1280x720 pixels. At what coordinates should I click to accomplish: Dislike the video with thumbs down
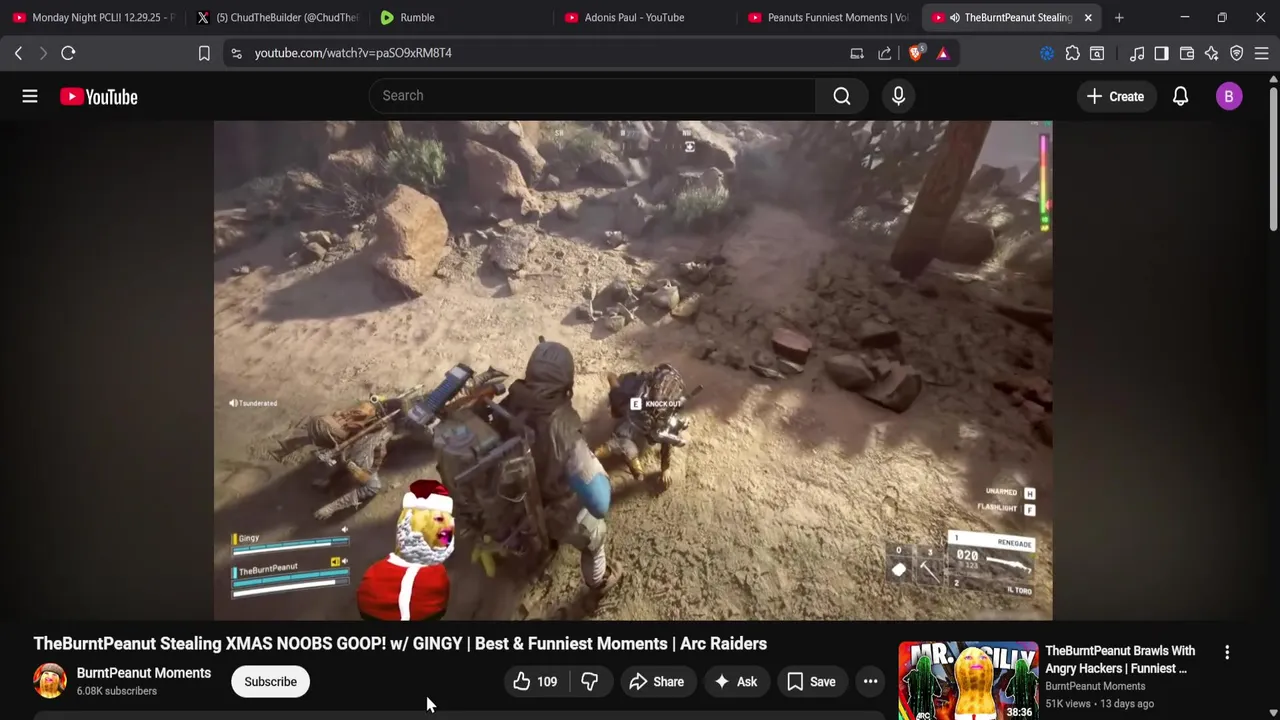click(x=590, y=682)
